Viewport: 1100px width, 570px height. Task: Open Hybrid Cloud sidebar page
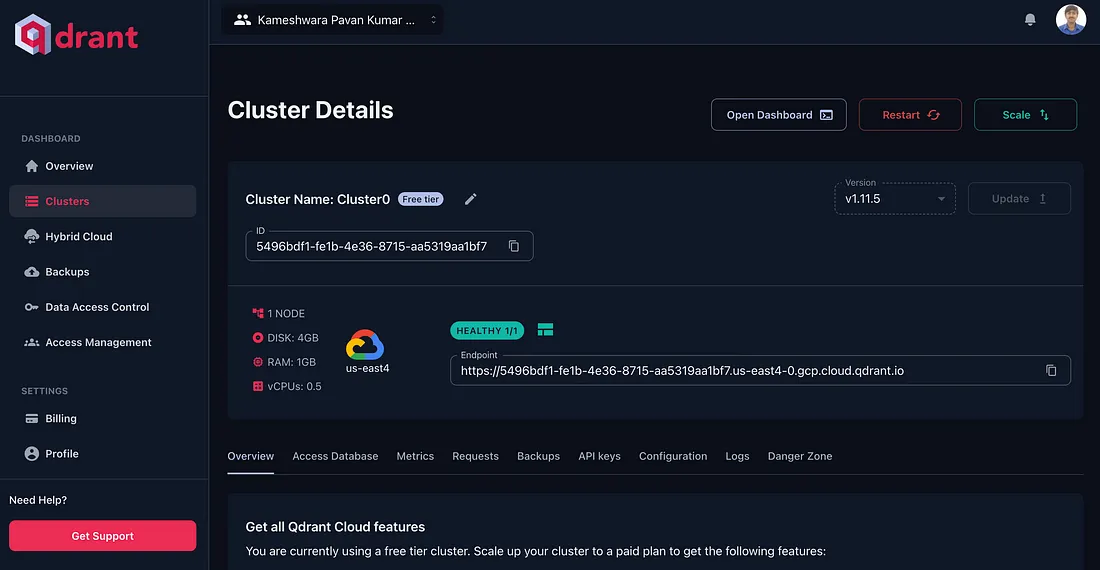tap(102, 236)
